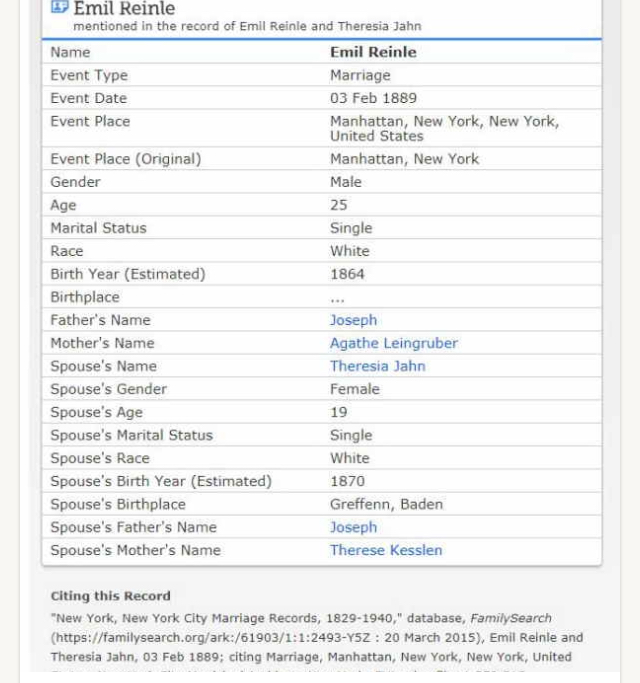640x683 pixels.
Task: Open the spouse's father Joseph link
Action: tap(353, 527)
